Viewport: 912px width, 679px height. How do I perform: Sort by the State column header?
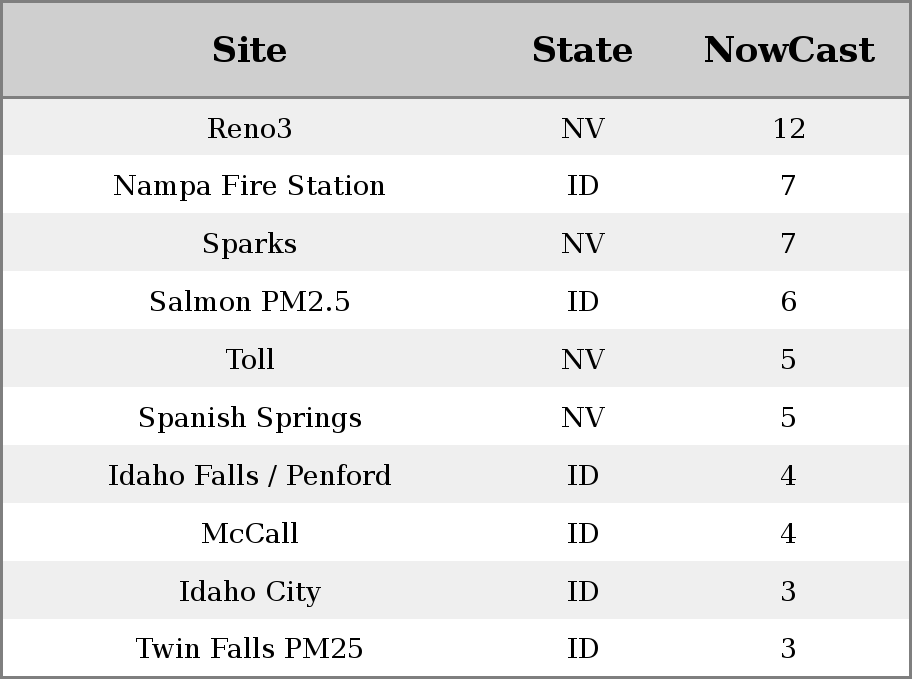coord(582,50)
